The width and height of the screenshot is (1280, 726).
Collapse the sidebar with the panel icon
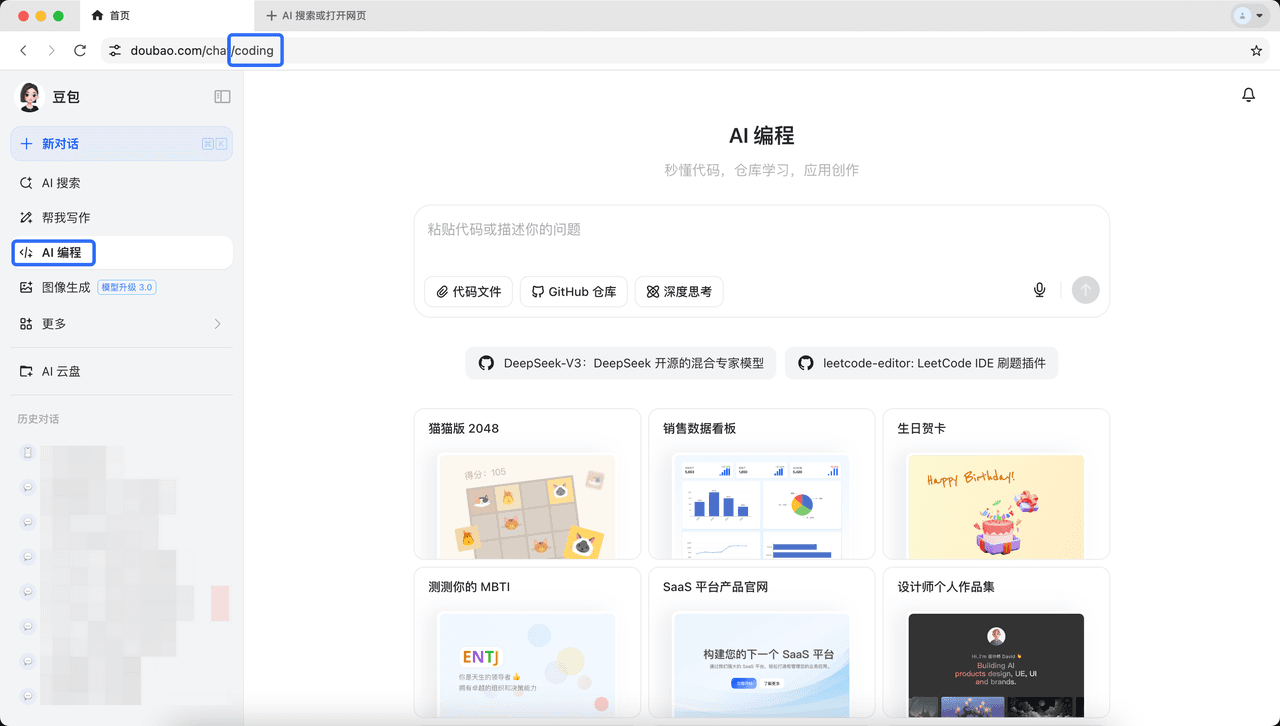point(222,97)
